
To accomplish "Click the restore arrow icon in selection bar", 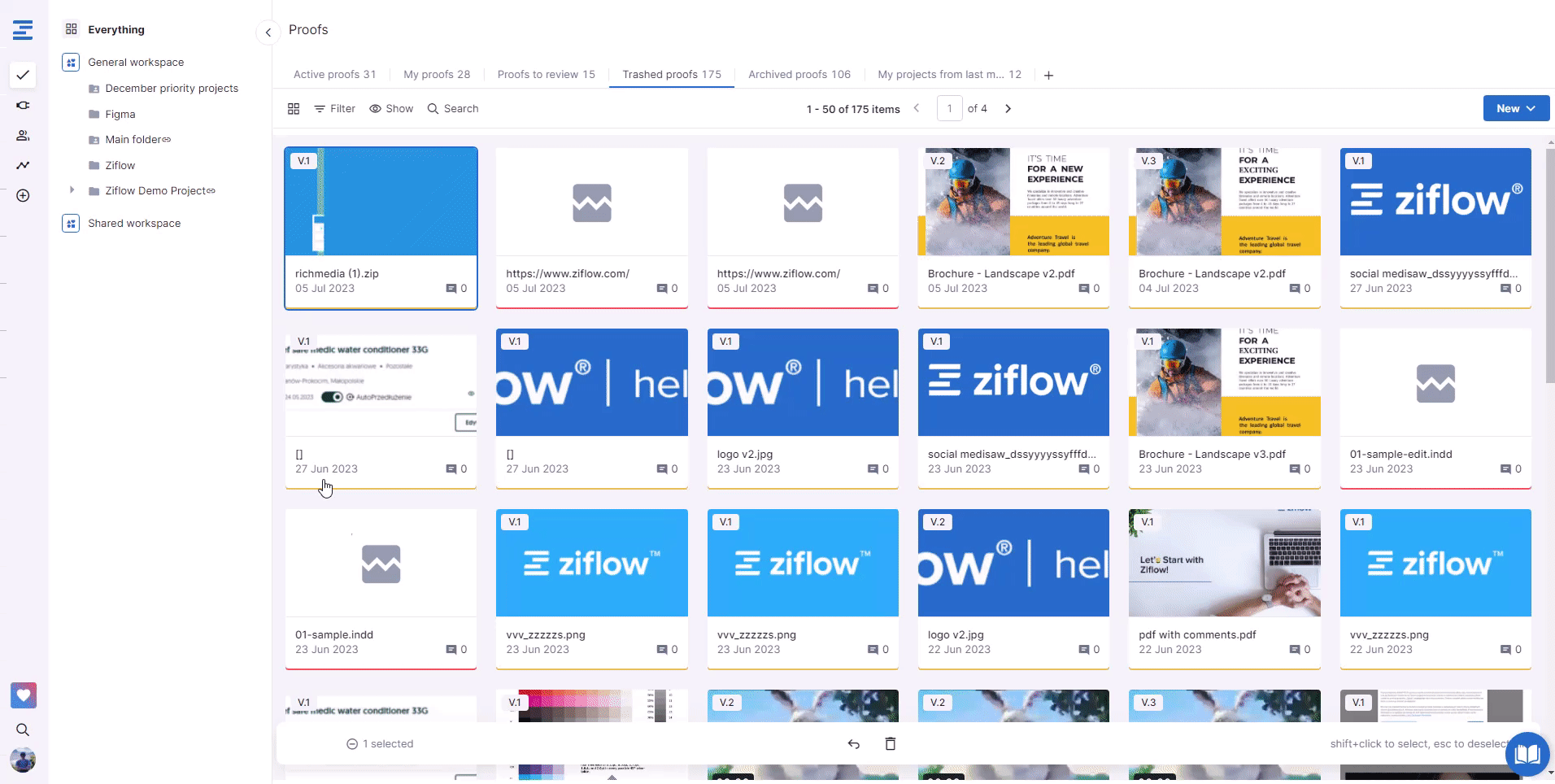I will click(853, 743).
